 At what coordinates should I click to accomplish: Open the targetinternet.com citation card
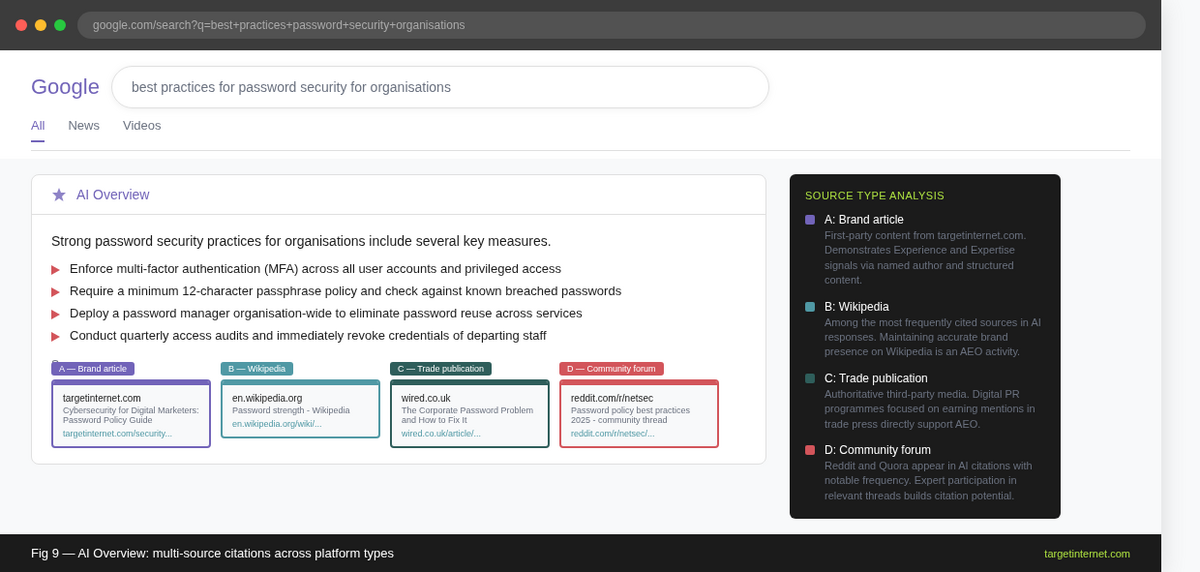tap(131, 414)
